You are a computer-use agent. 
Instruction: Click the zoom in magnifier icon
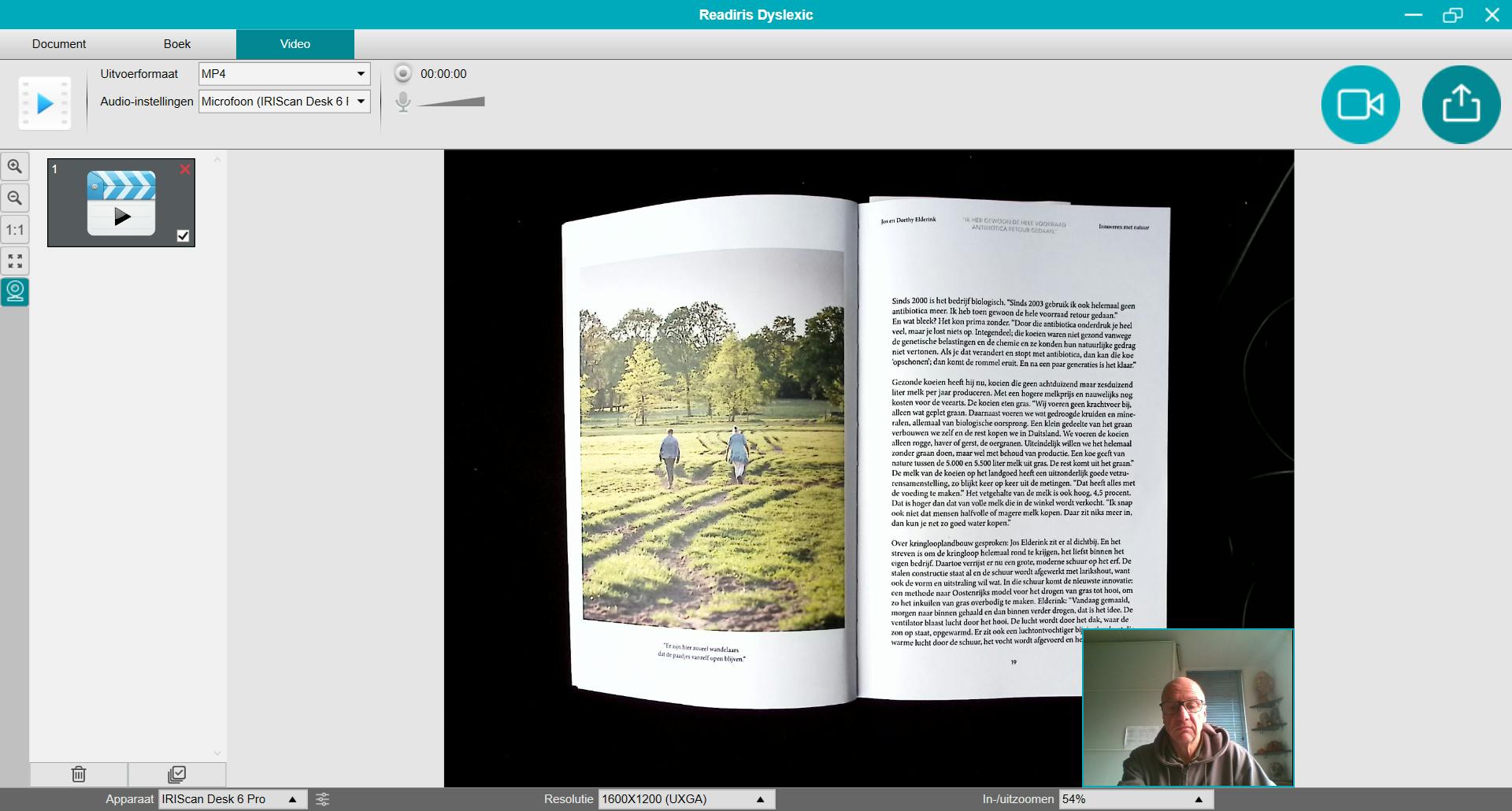click(15, 167)
